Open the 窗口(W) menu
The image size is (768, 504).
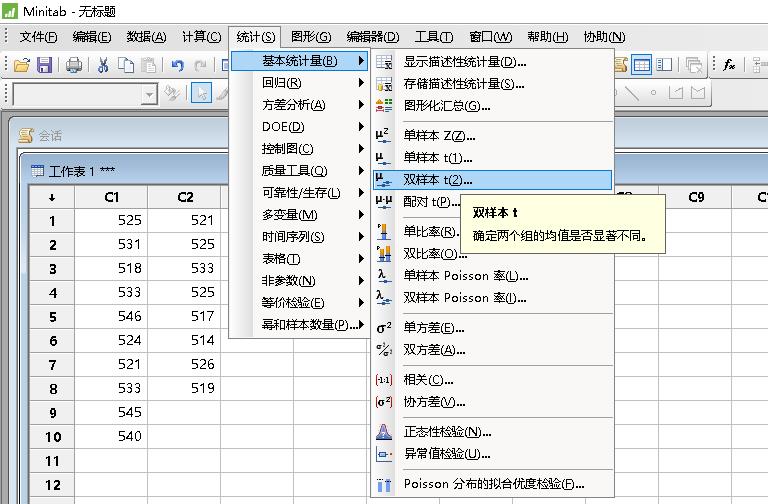pyautogui.click(x=490, y=37)
